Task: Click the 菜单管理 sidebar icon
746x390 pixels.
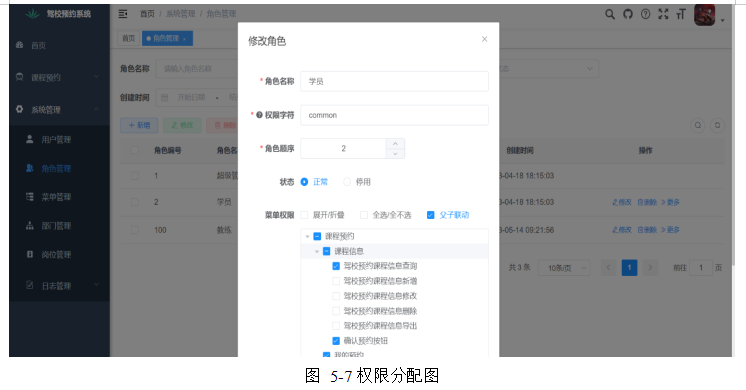Action: point(29,197)
